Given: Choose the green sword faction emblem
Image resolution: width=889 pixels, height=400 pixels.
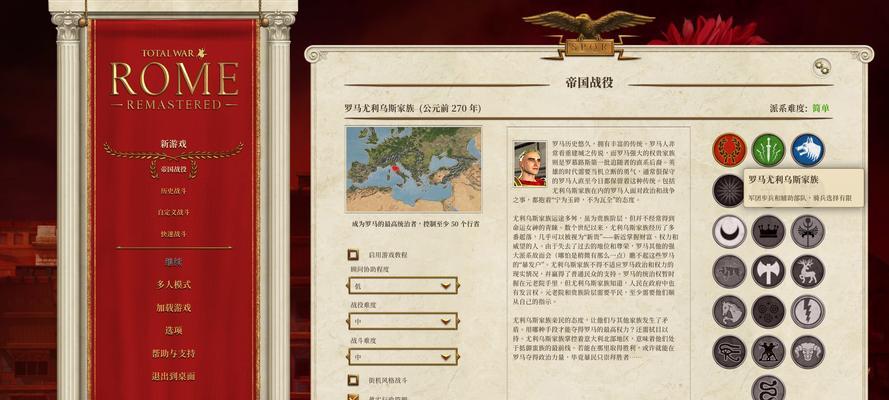Looking at the screenshot, I should pos(768,150).
